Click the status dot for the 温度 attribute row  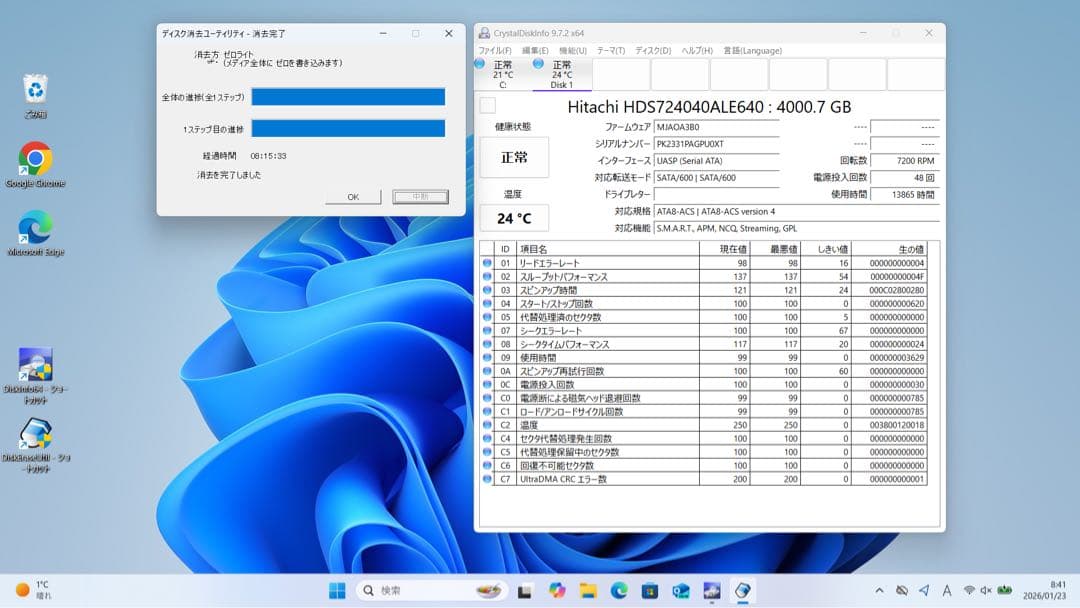pos(487,425)
